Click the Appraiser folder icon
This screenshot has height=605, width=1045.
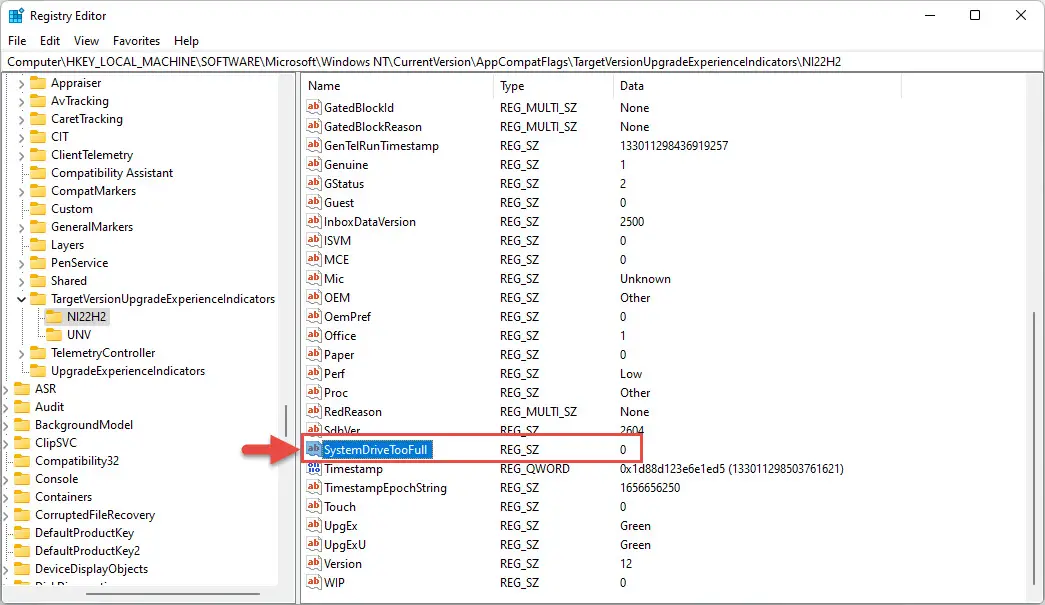38,83
